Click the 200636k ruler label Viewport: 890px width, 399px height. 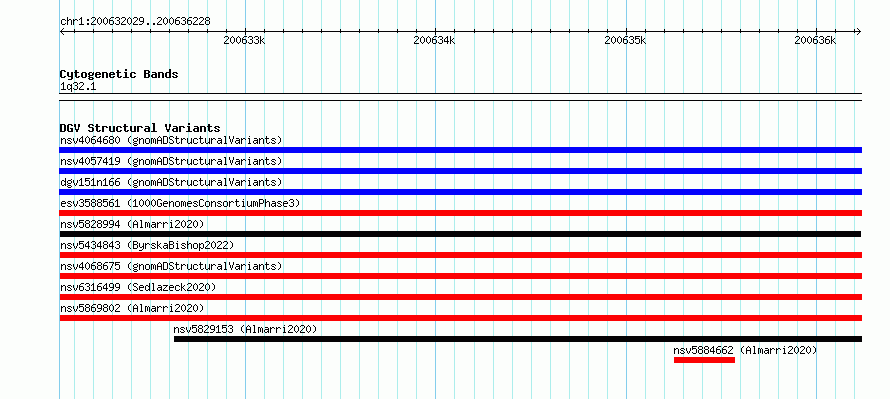[x=815, y=41]
